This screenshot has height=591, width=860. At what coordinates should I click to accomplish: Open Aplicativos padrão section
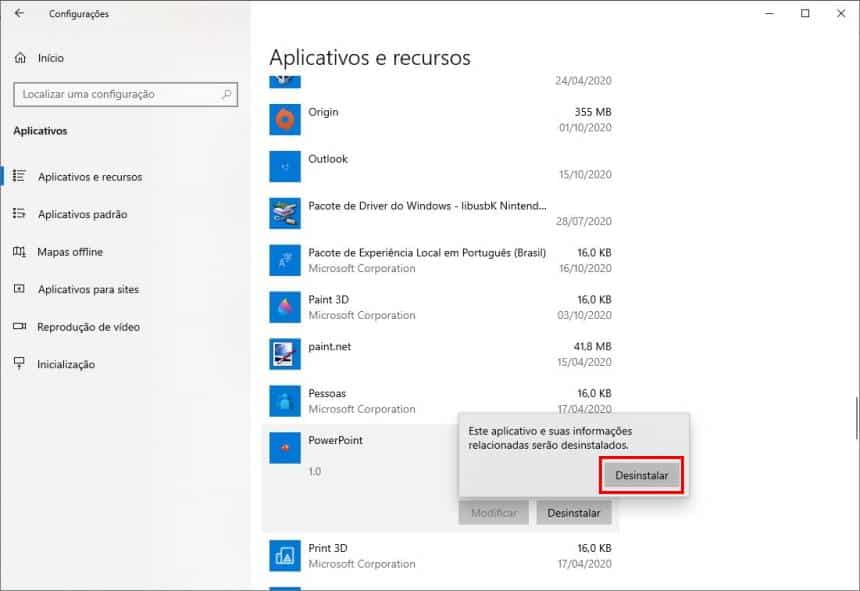pyautogui.click(x=82, y=214)
